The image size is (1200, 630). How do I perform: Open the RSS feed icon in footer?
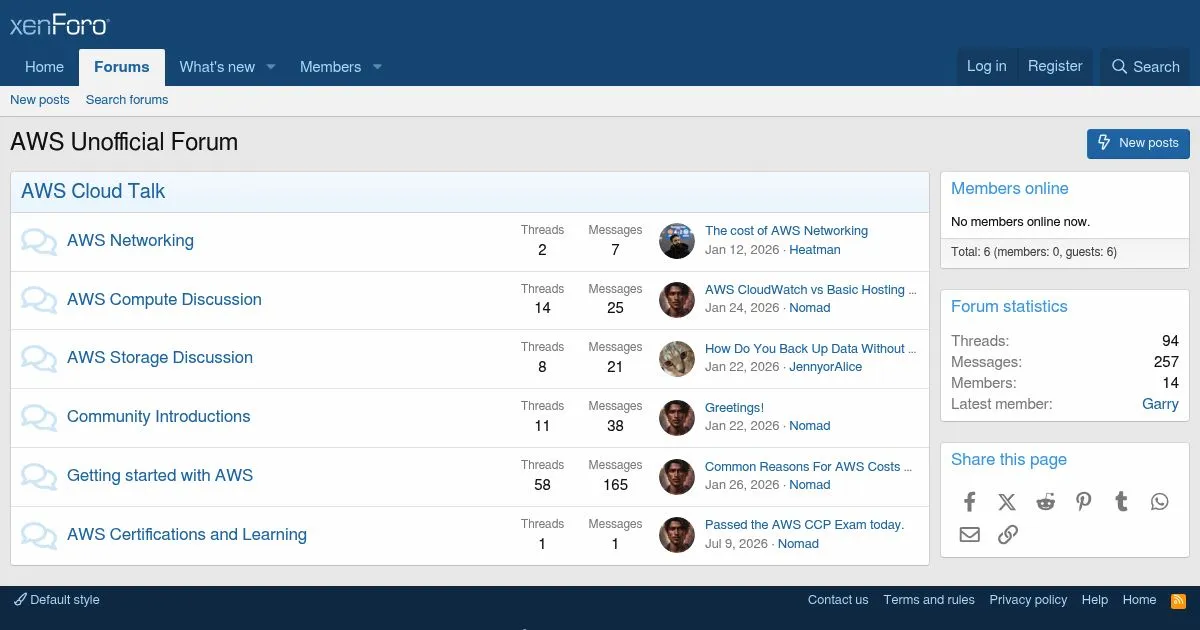point(1178,600)
